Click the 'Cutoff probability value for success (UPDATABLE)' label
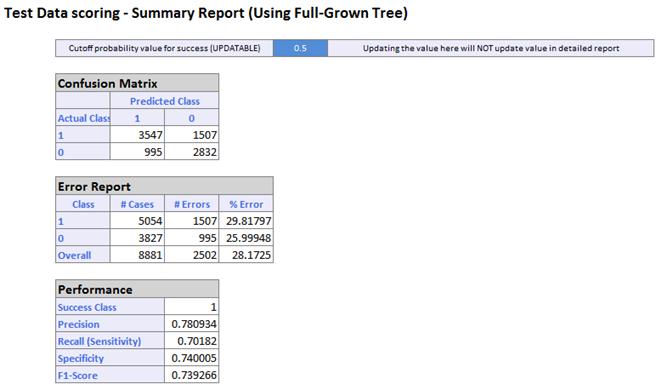The width and height of the screenshot is (662, 390). point(164,48)
